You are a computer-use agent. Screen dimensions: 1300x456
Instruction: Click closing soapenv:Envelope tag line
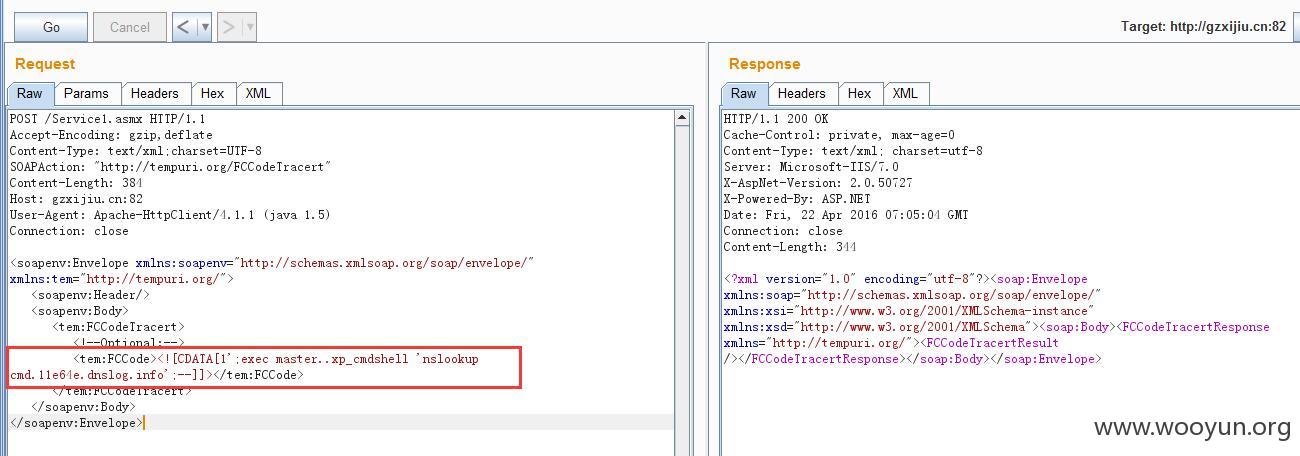click(76, 423)
